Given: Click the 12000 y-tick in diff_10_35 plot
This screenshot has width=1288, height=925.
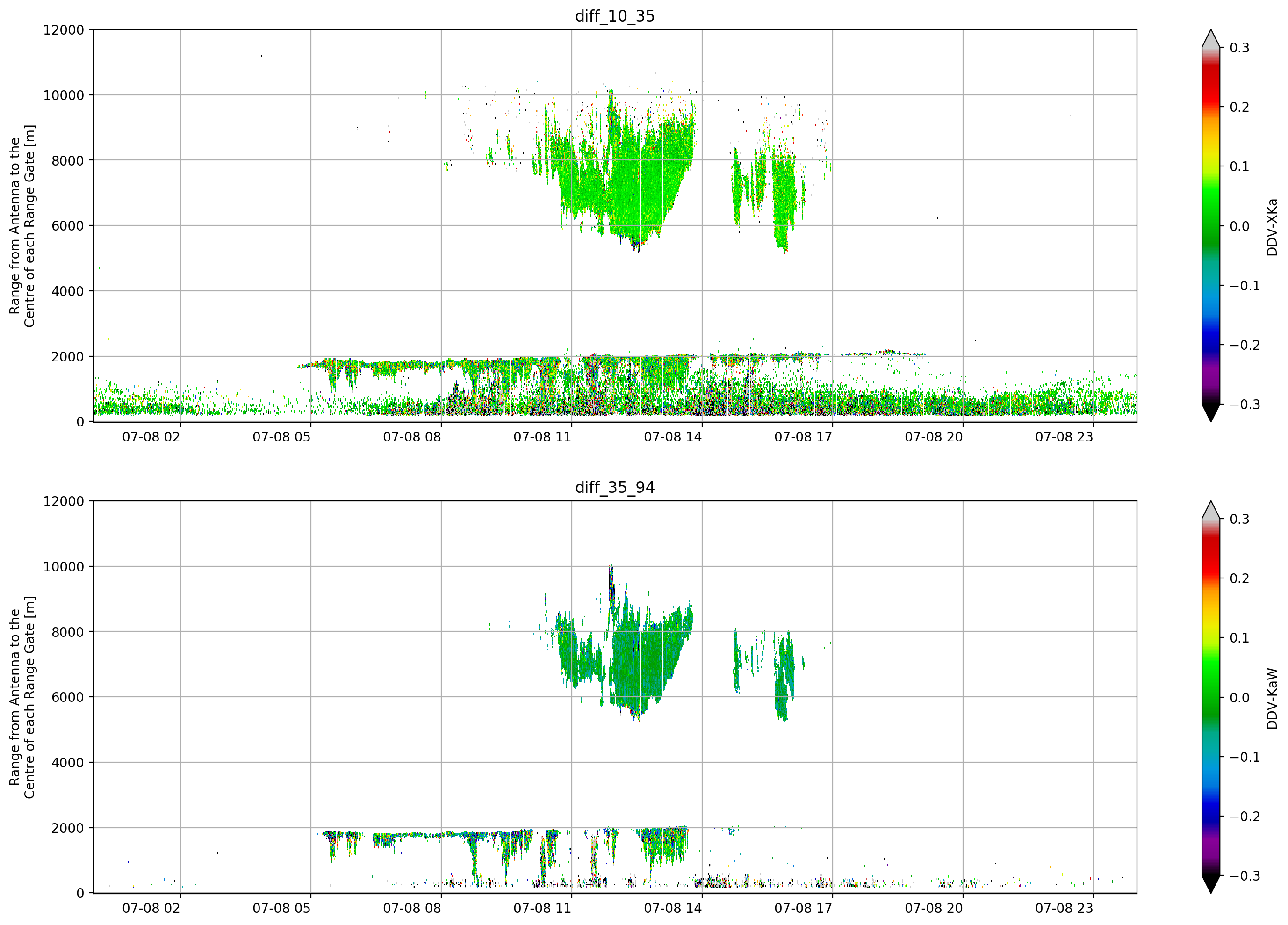Looking at the screenshot, I should click(x=64, y=29).
